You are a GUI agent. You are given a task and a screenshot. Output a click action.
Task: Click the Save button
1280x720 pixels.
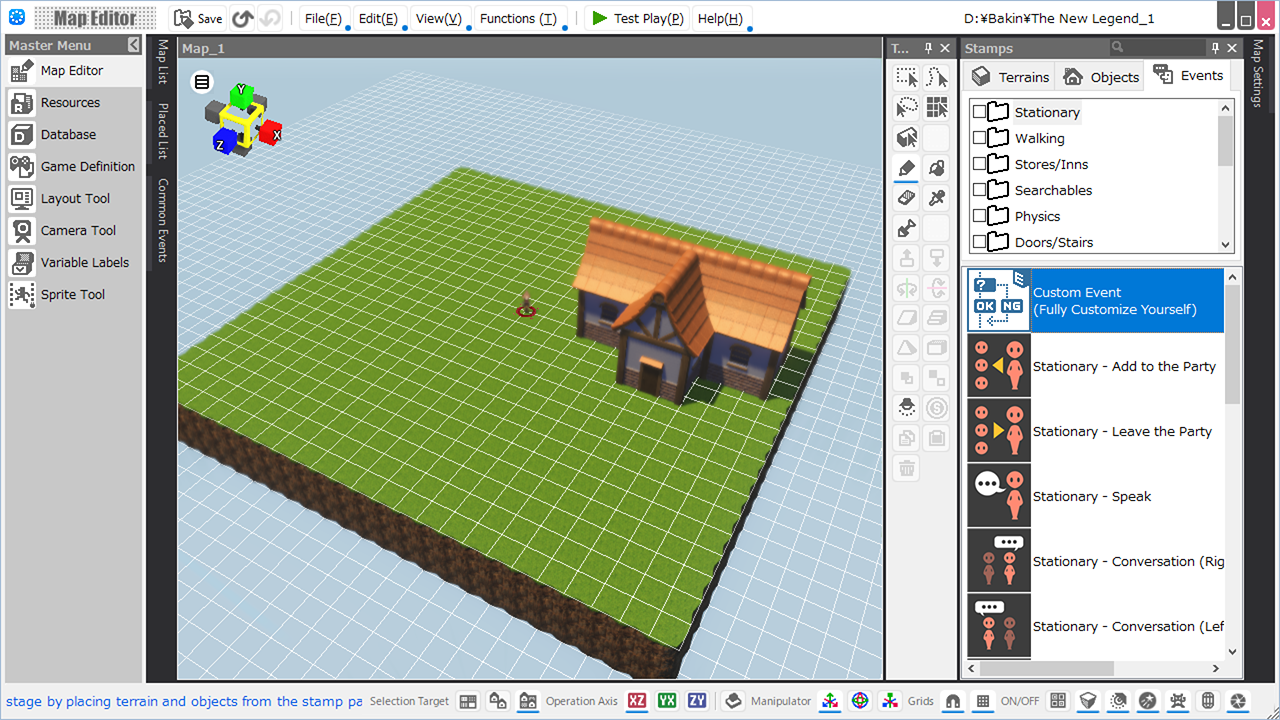coord(198,18)
